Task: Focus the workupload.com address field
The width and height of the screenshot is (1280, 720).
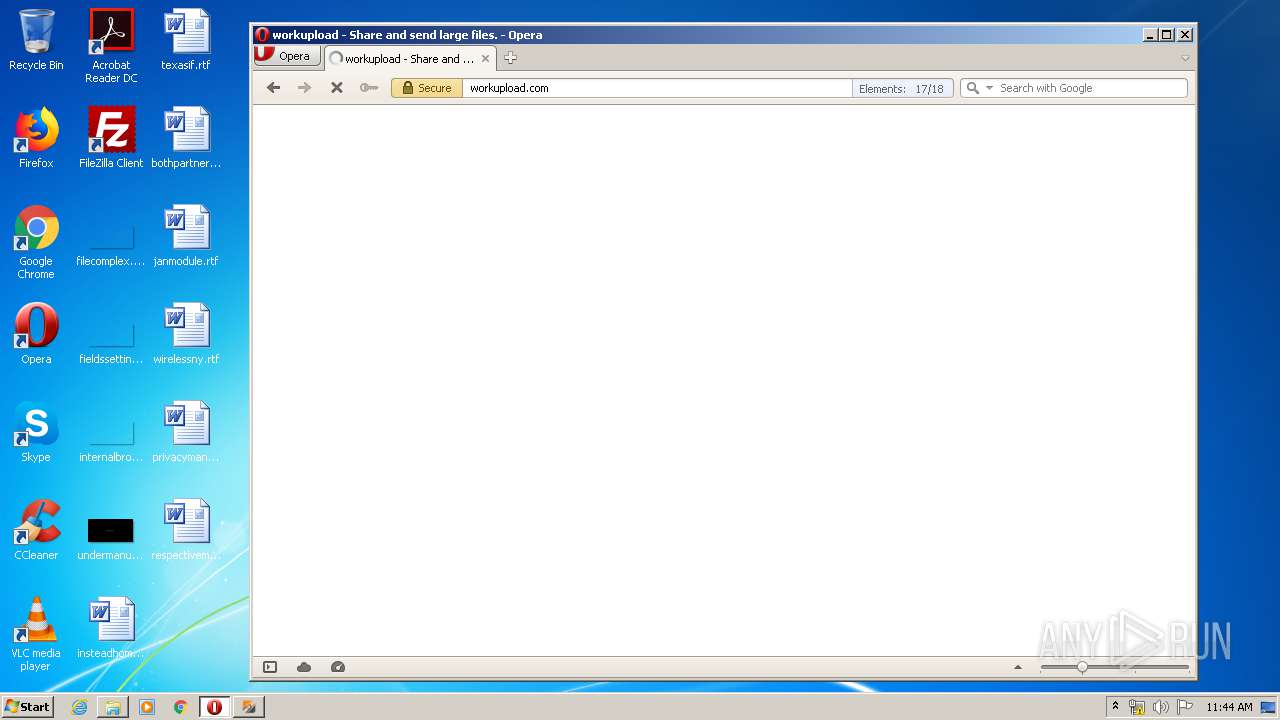Action: 656,88
